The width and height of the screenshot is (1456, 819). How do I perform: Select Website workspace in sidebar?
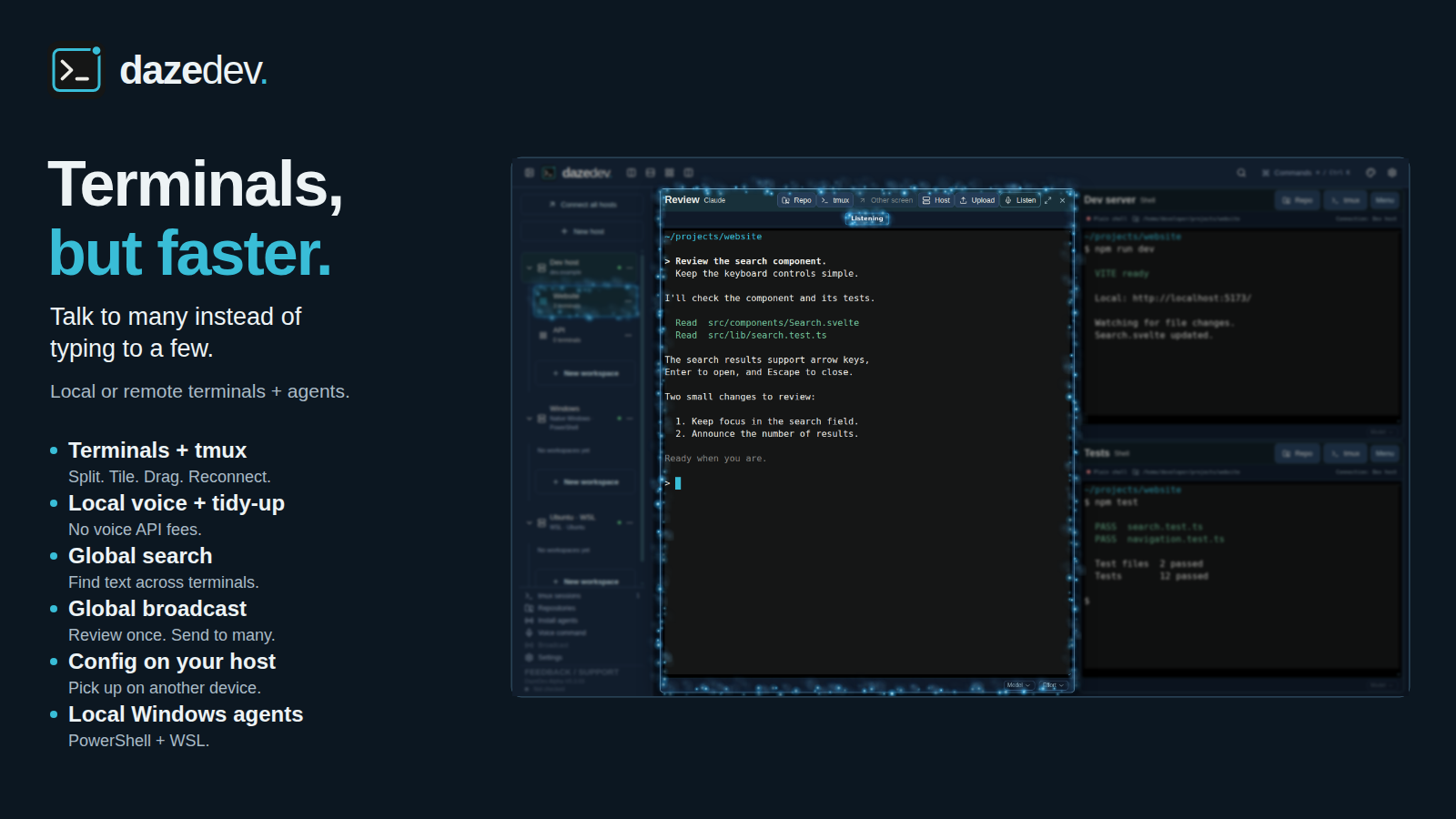[587, 300]
